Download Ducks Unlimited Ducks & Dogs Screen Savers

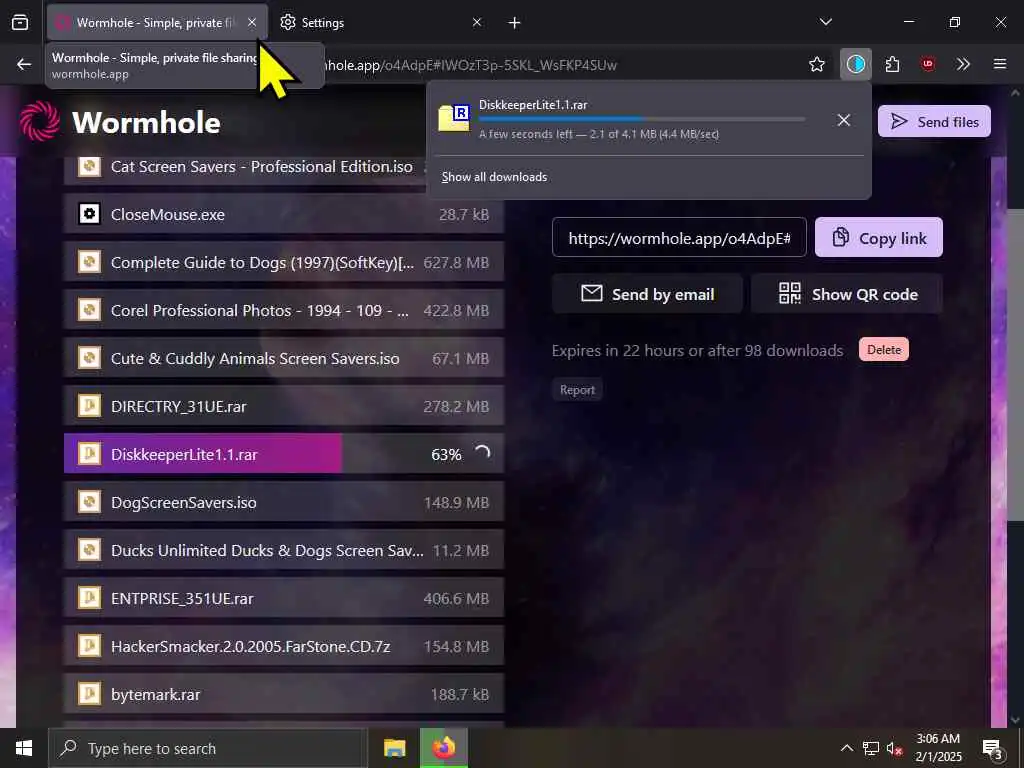click(x=284, y=551)
